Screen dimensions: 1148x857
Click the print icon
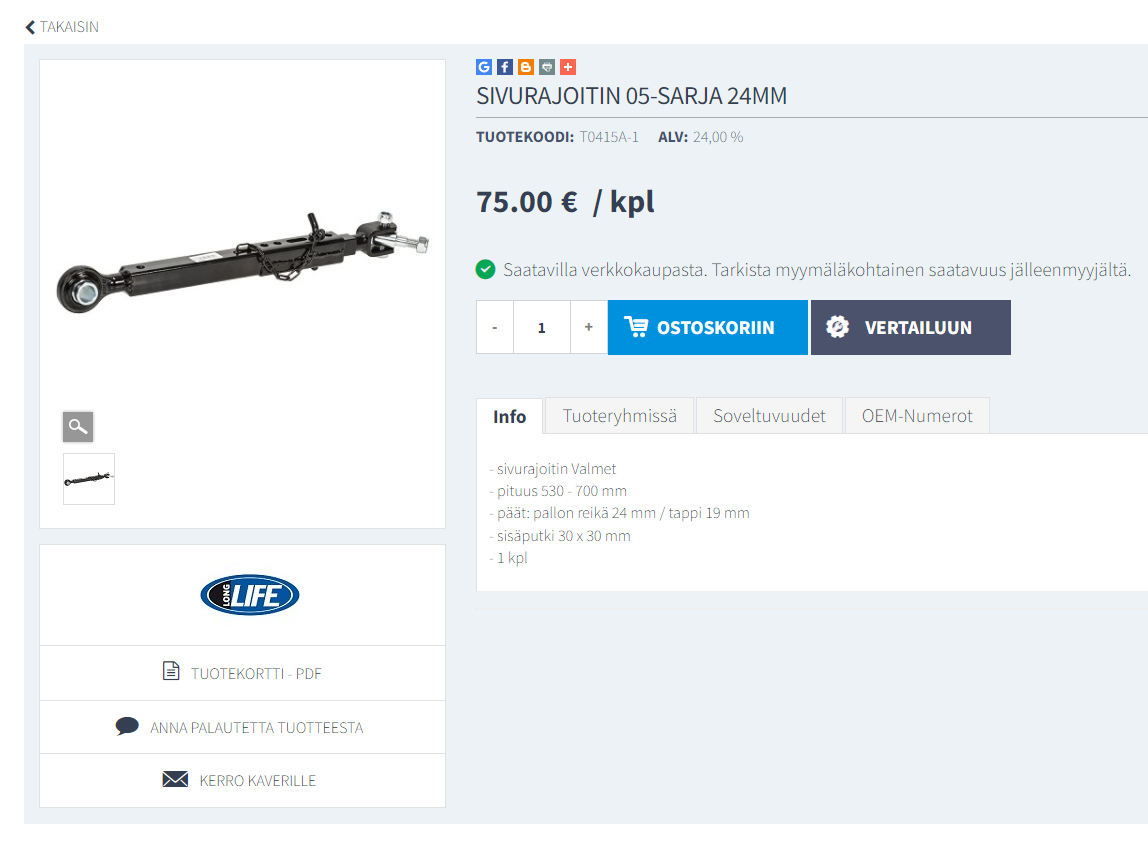pos(547,67)
